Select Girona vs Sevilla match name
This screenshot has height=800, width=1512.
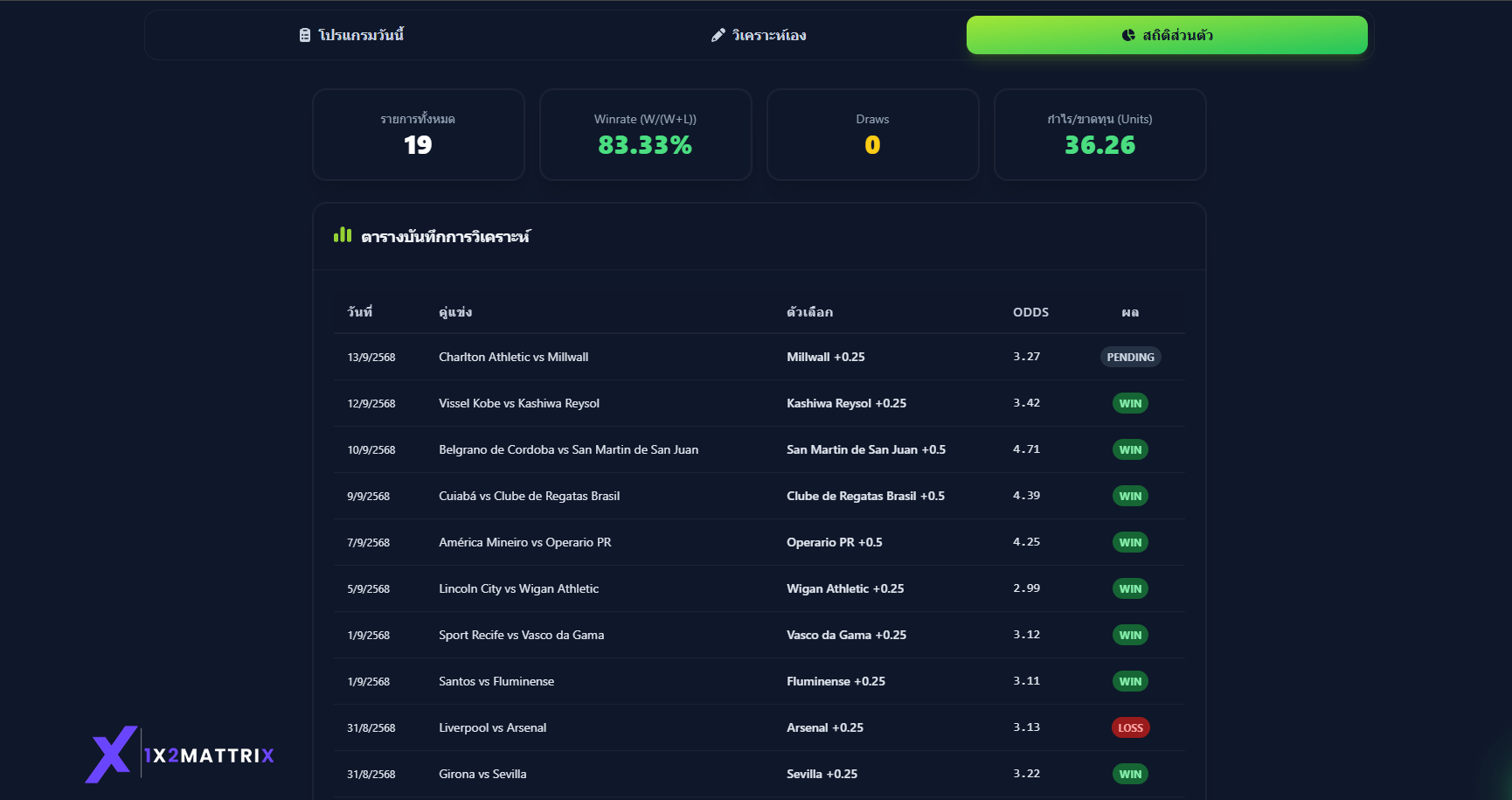click(482, 774)
